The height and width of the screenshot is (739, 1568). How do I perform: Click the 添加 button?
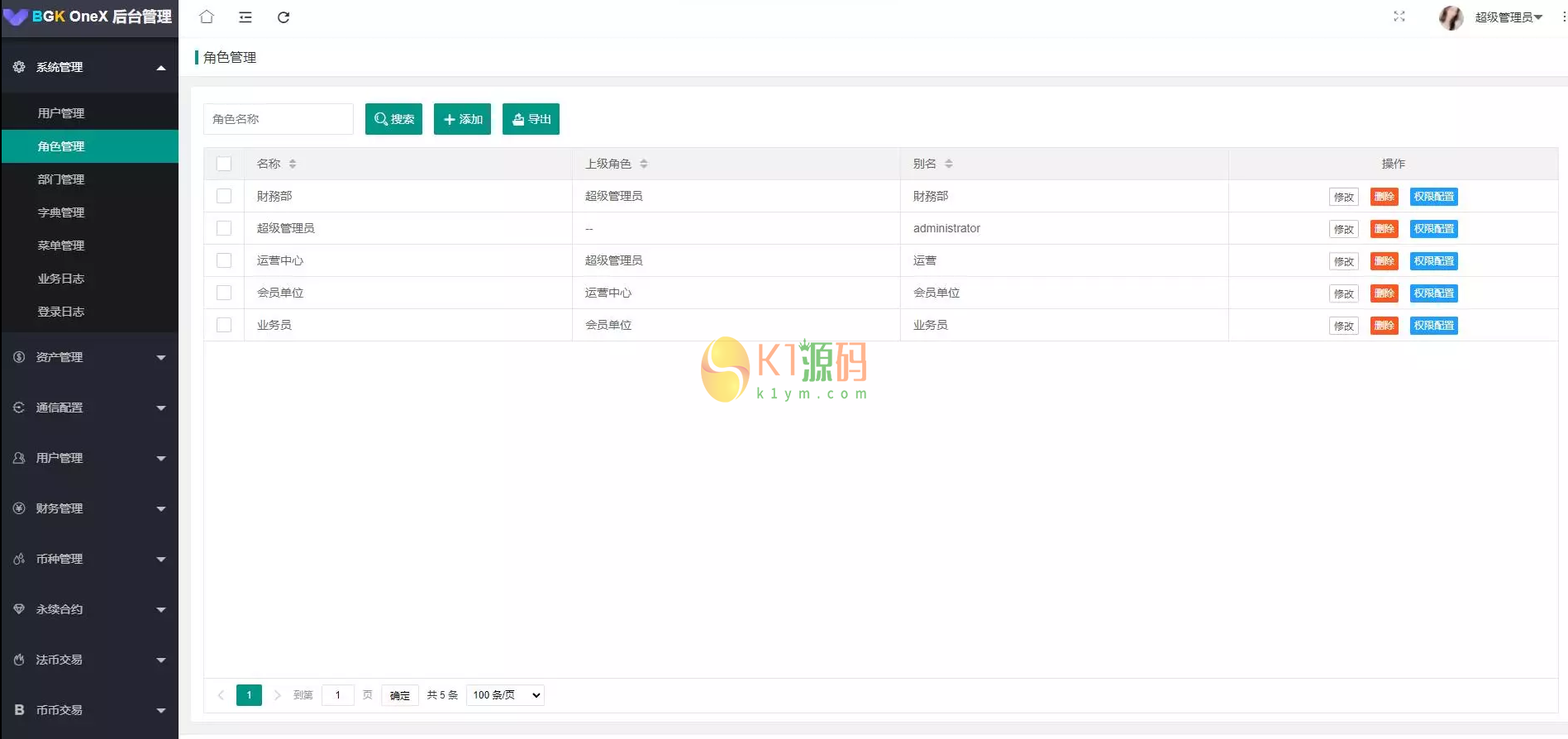pos(463,119)
